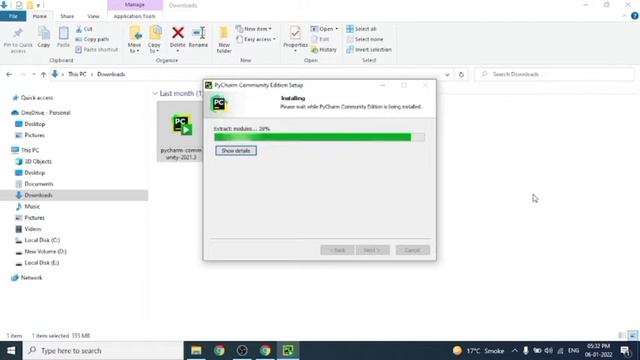640x360 pixels.
Task: Select OneDrive - Personal in sidebar
Action: pyautogui.click(x=45, y=113)
